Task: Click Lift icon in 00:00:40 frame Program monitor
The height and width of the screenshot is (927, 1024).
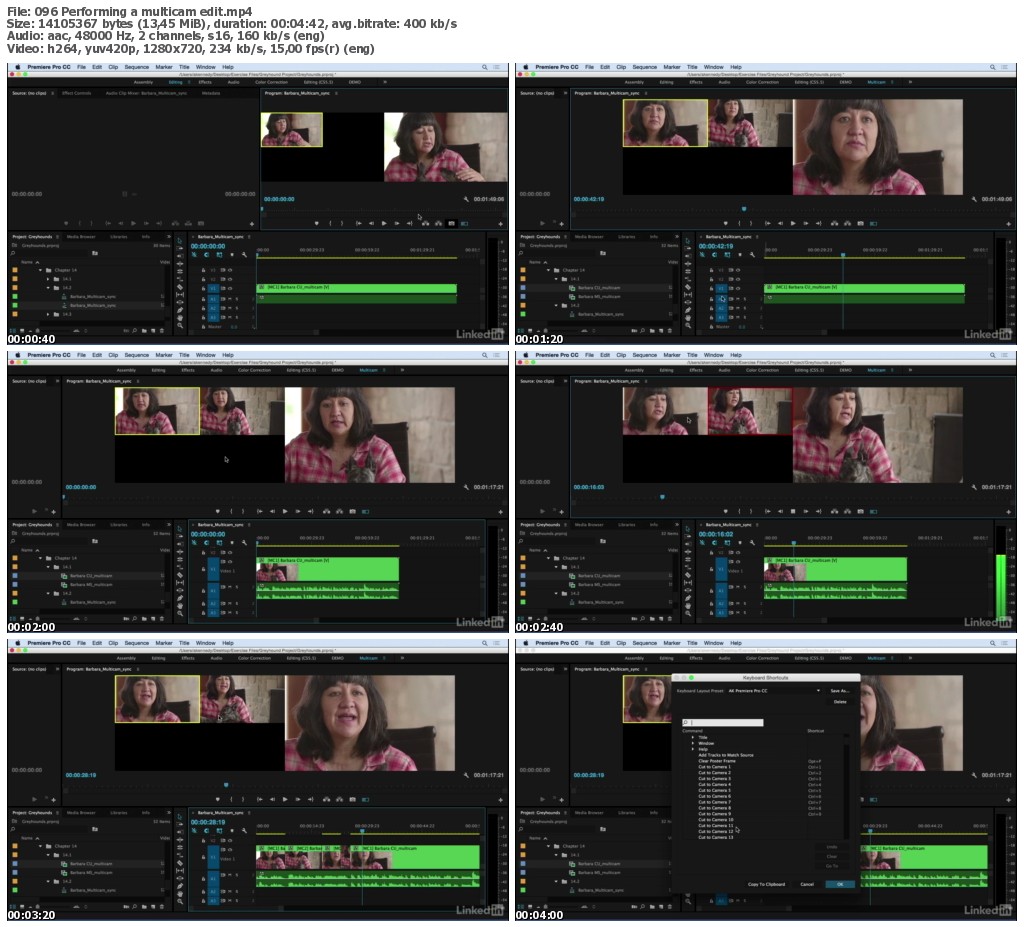Action: click(426, 223)
